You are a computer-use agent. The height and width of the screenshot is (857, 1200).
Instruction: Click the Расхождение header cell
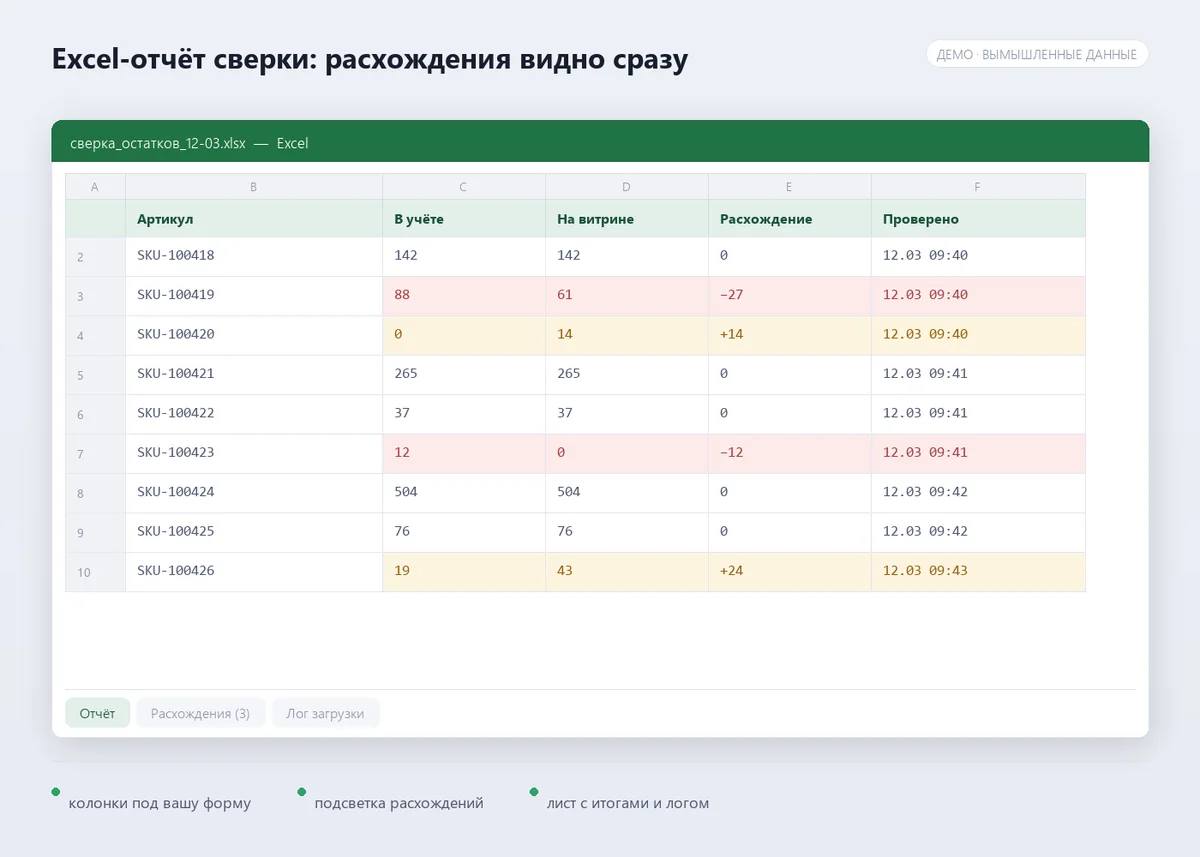pos(790,219)
